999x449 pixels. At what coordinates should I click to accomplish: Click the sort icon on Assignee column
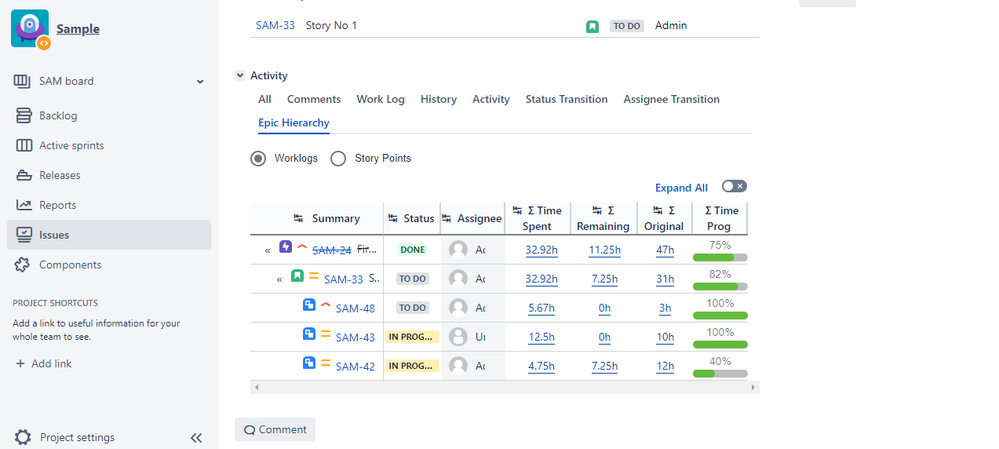click(447, 218)
